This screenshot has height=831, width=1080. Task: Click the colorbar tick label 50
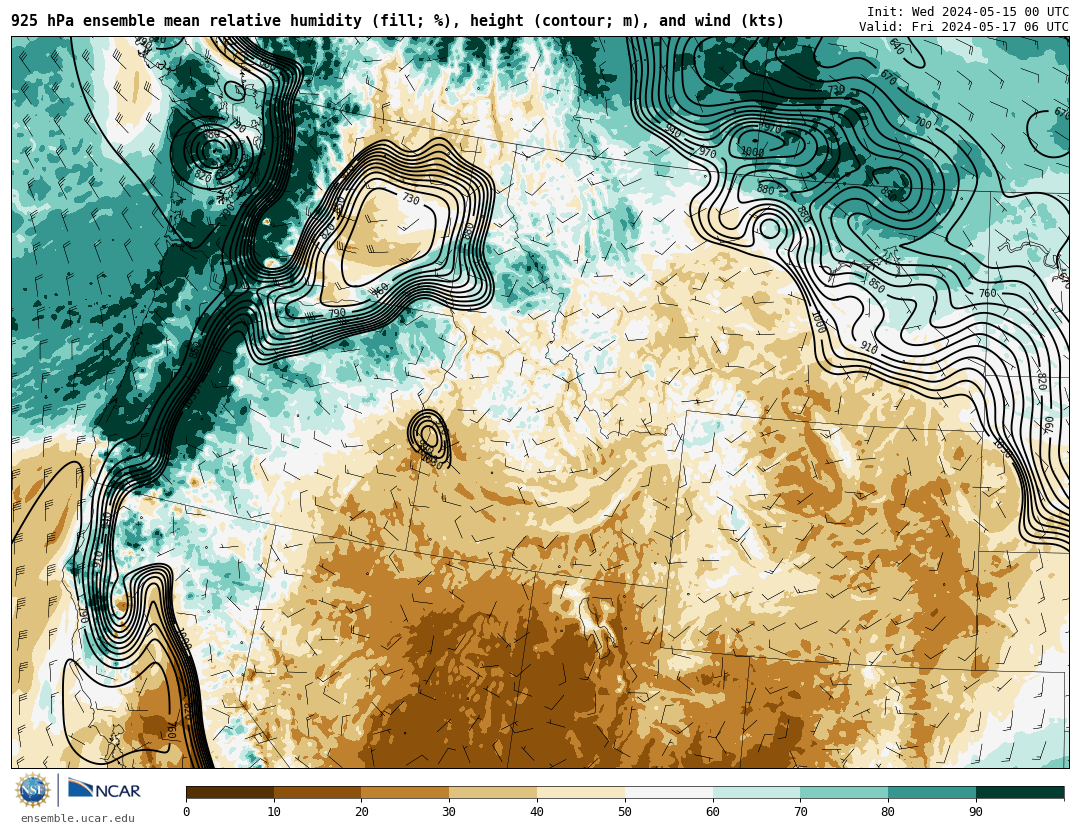coord(625,812)
